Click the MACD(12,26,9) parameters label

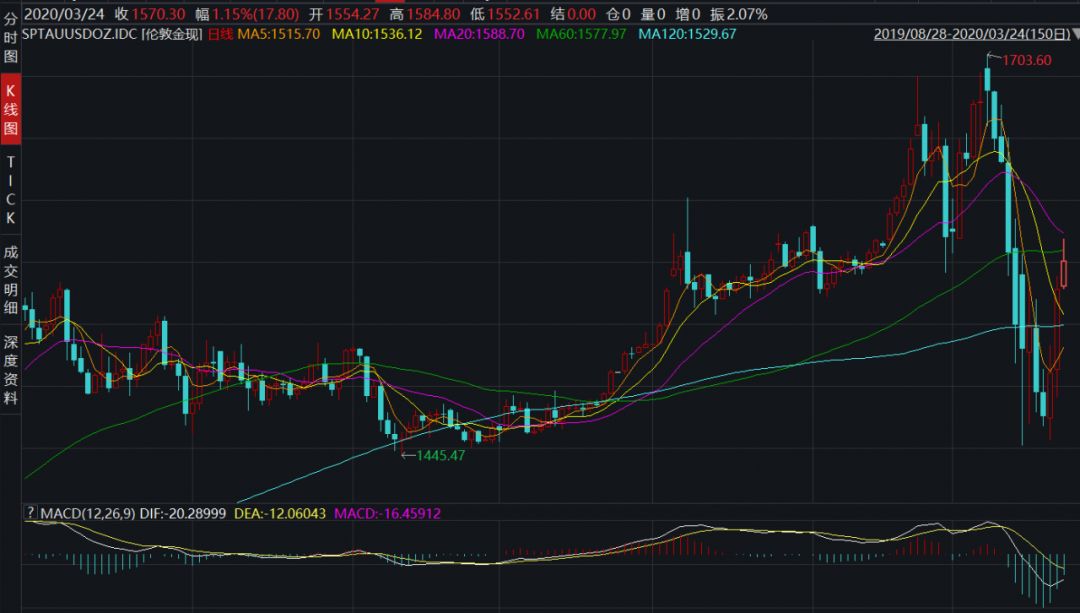[x=88, y=513]
